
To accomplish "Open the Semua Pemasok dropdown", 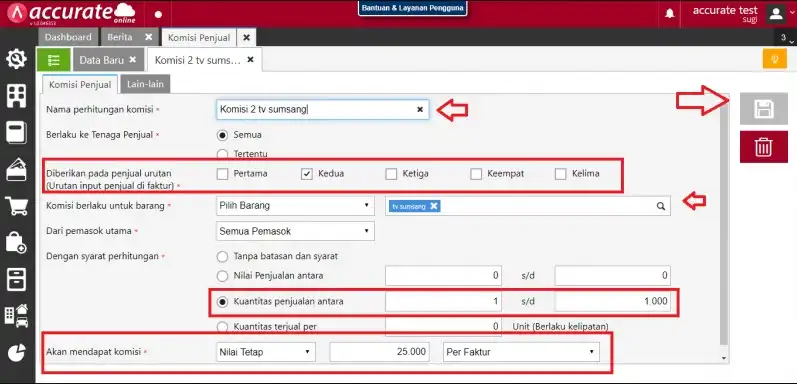I will tap(295, 231).
